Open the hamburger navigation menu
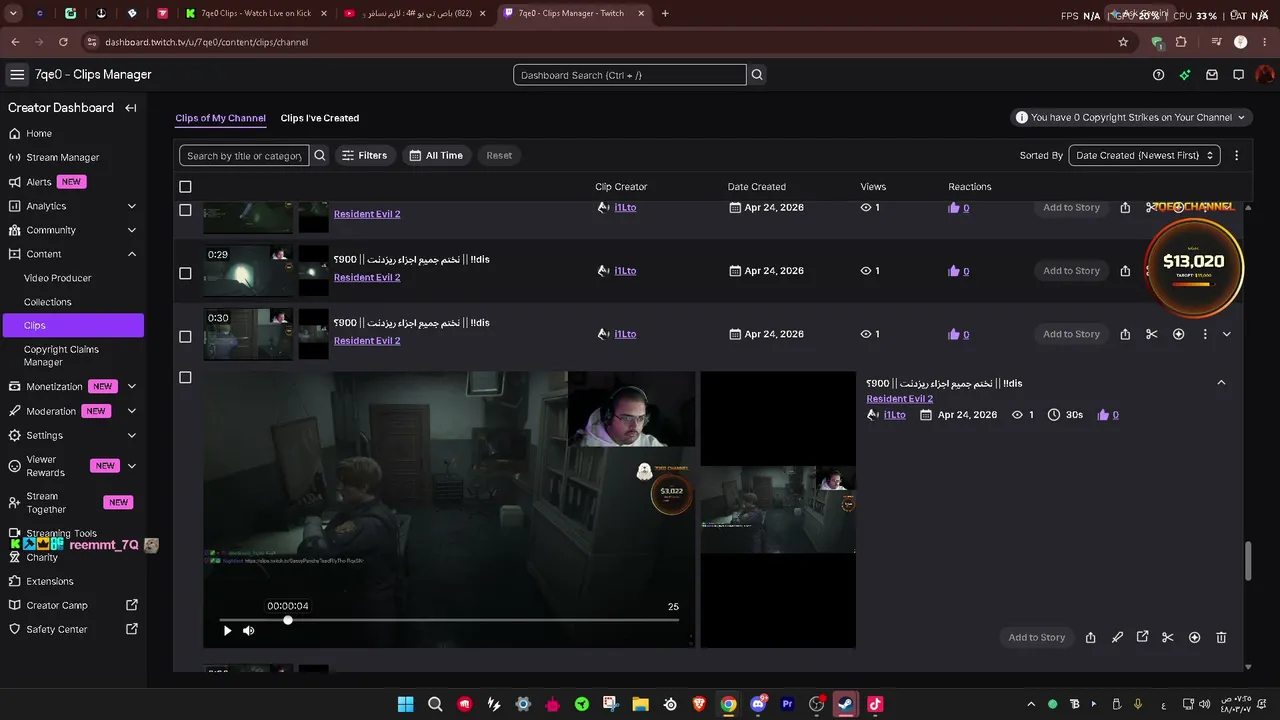This screenshot has width=1280, height=720. click(x=17, y=75)
